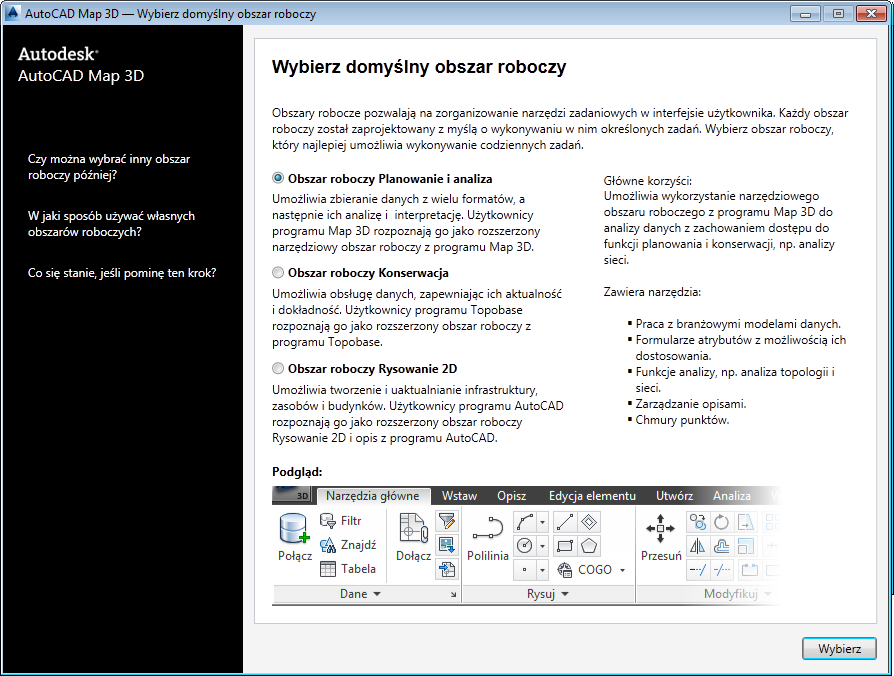This screenshot has width=894, height=676.
Task: Click the trim dashed-line icon
Action: (697, 569)
